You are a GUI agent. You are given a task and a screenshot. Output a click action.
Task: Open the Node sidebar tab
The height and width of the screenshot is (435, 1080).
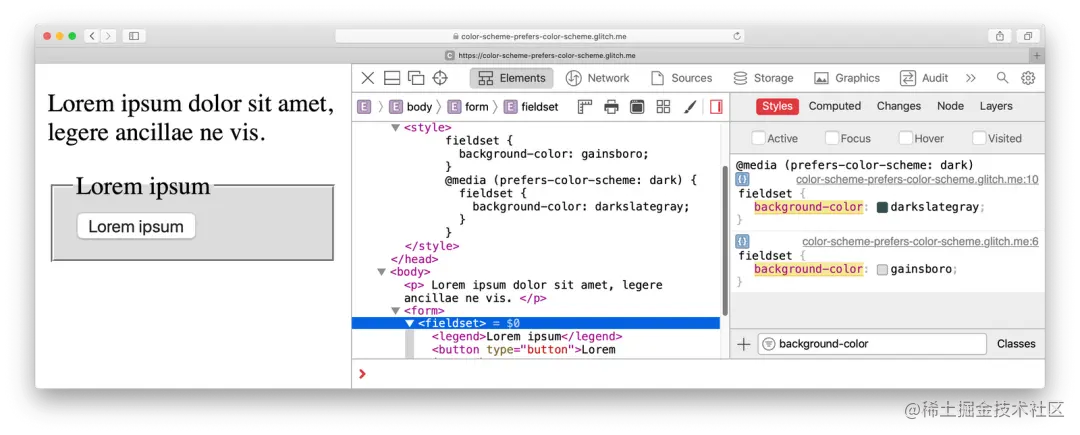(951, 106)
